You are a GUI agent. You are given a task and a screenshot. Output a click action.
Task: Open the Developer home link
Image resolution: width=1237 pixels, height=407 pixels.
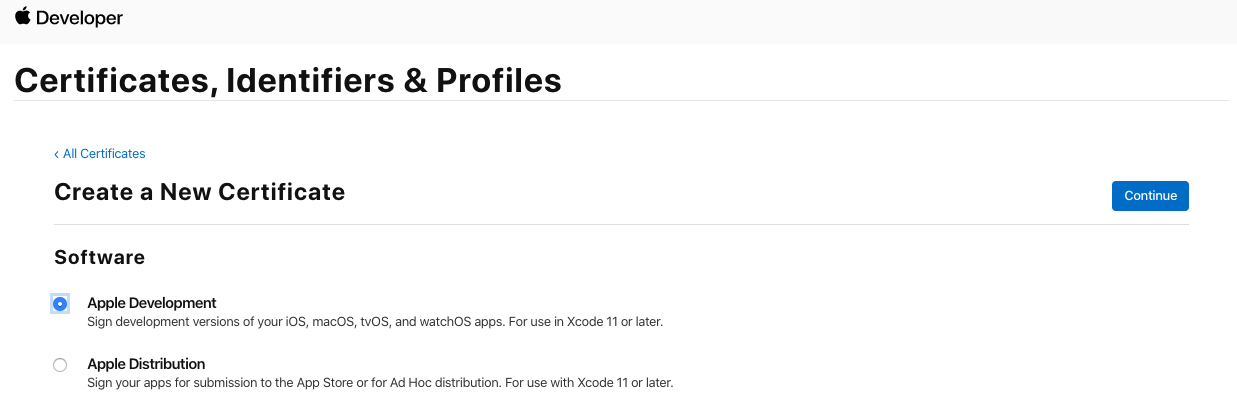(79, 18)
